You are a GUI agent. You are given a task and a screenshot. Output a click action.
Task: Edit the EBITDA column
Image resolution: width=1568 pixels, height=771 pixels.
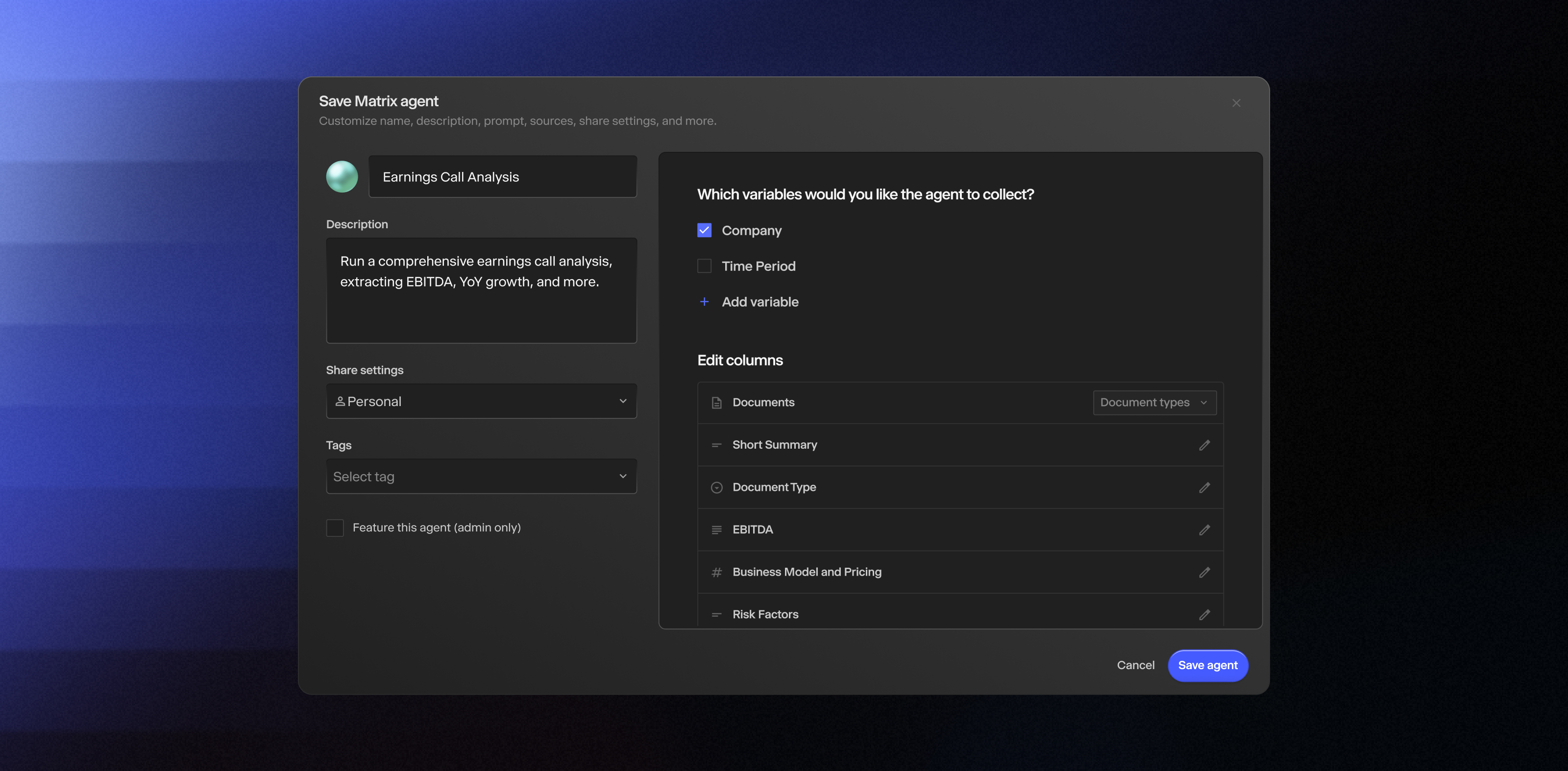1204,530
